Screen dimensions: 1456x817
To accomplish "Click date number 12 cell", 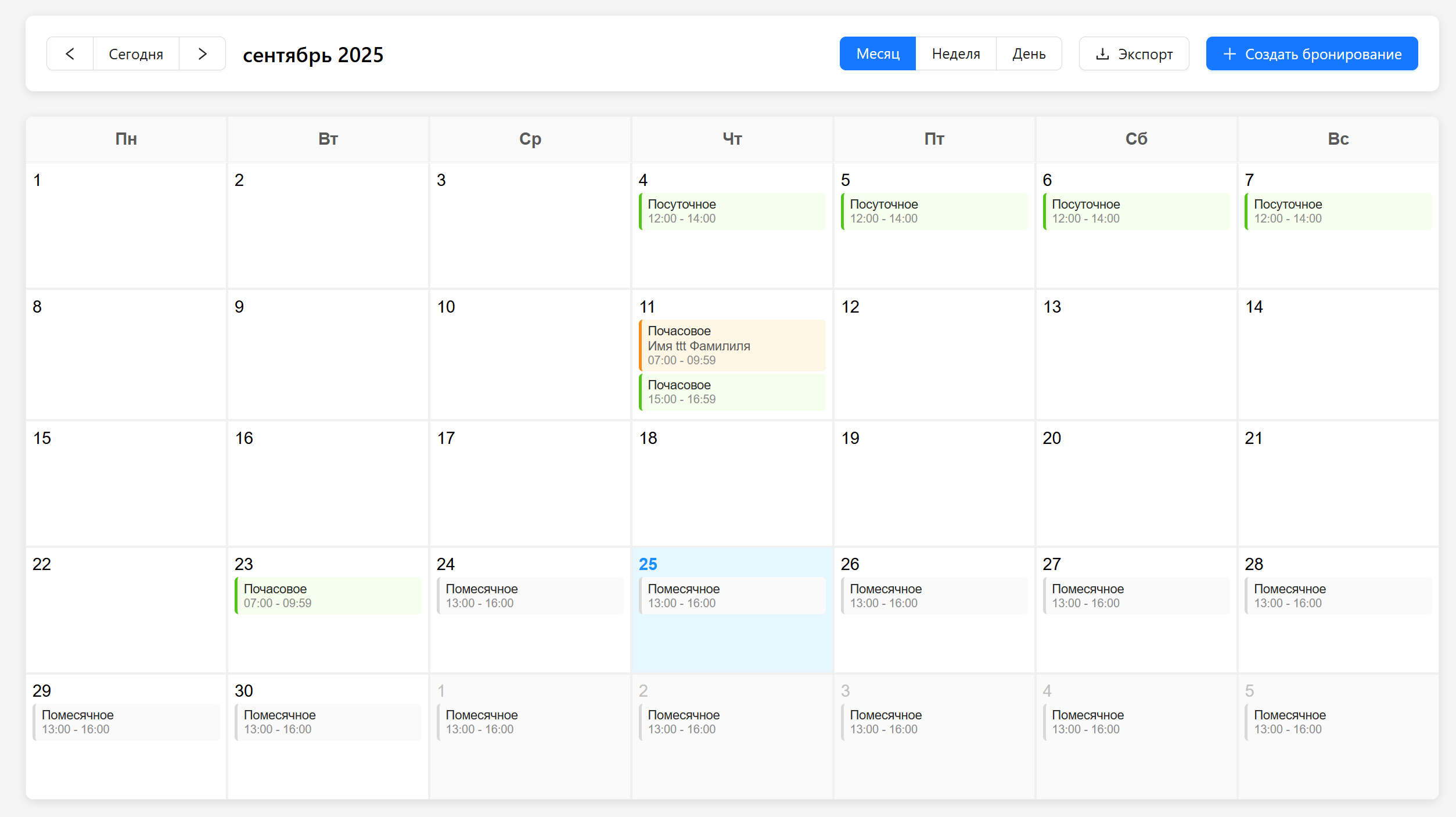I will coord(934,354).
